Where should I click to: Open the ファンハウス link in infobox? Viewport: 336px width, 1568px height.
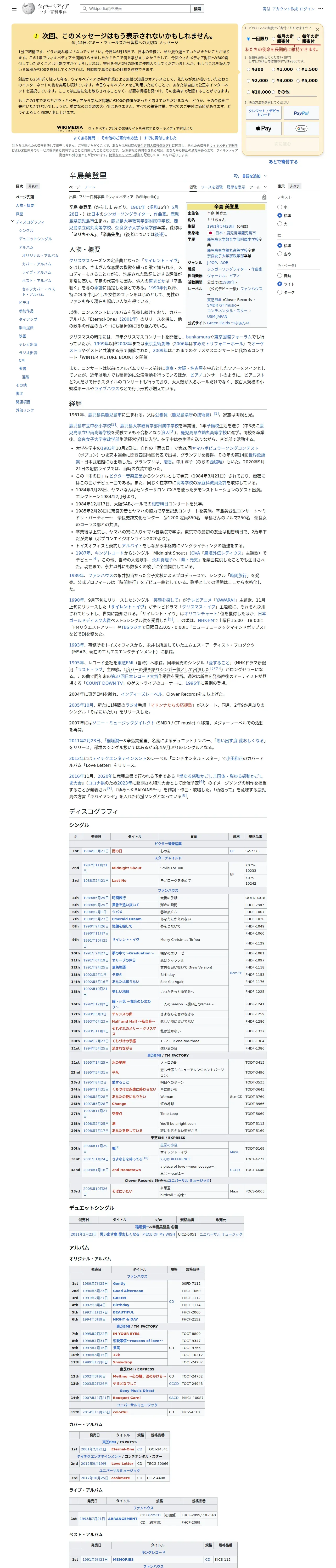point(251,289)
